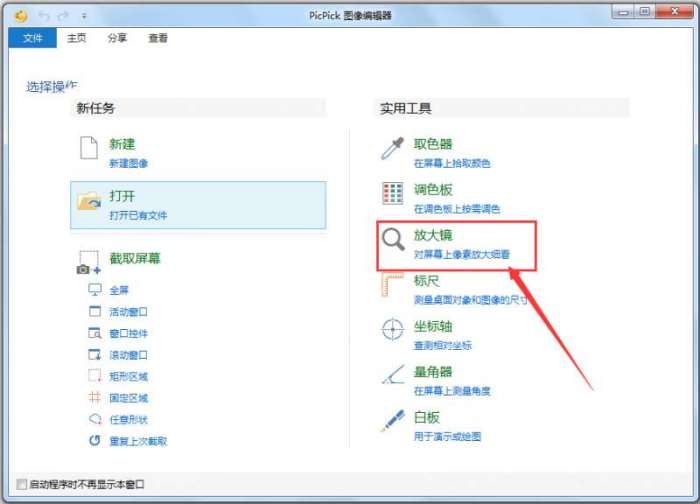Click the repeat arrow icon for 重复上次截取
The width and height of the screenshot is (700, 504).
(x=95, y=441)
